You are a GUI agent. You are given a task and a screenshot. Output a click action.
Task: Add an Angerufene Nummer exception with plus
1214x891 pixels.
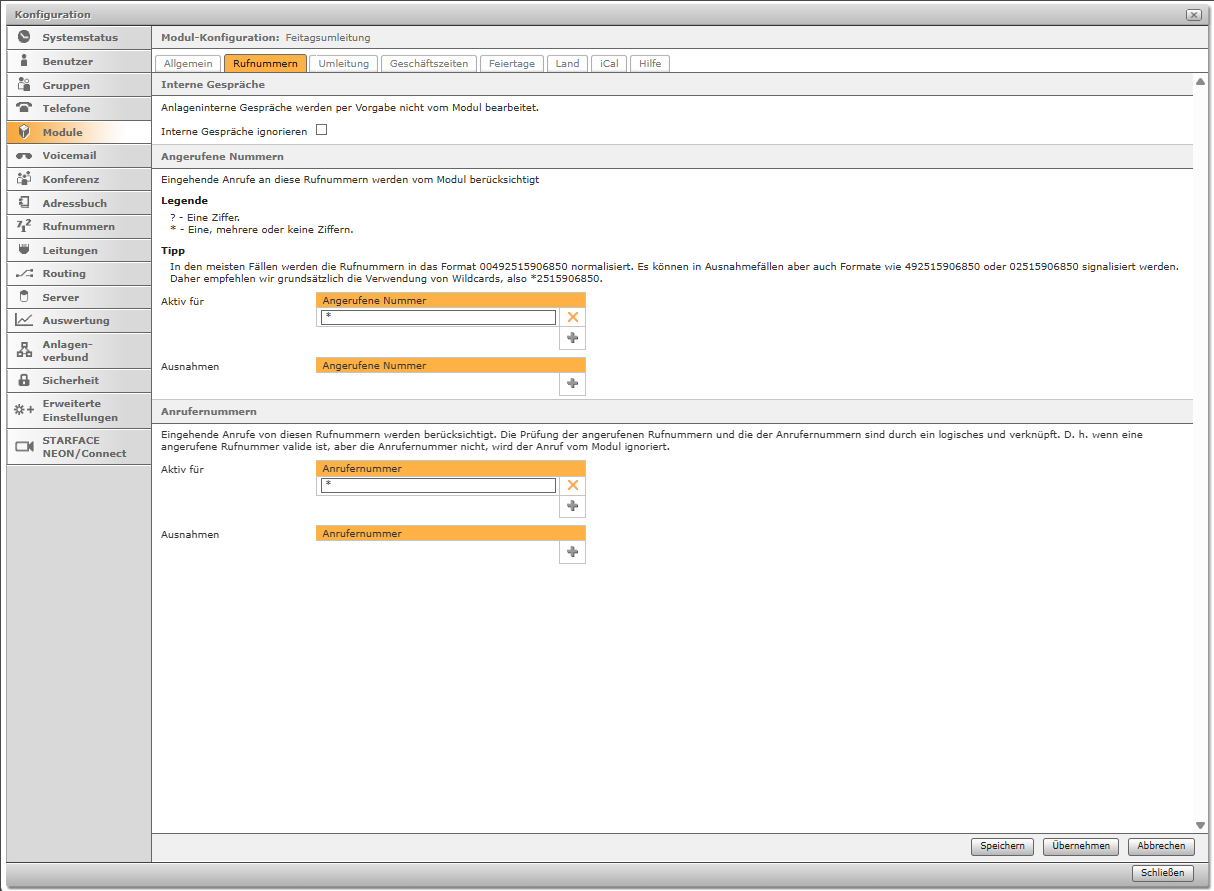point(573,384)
